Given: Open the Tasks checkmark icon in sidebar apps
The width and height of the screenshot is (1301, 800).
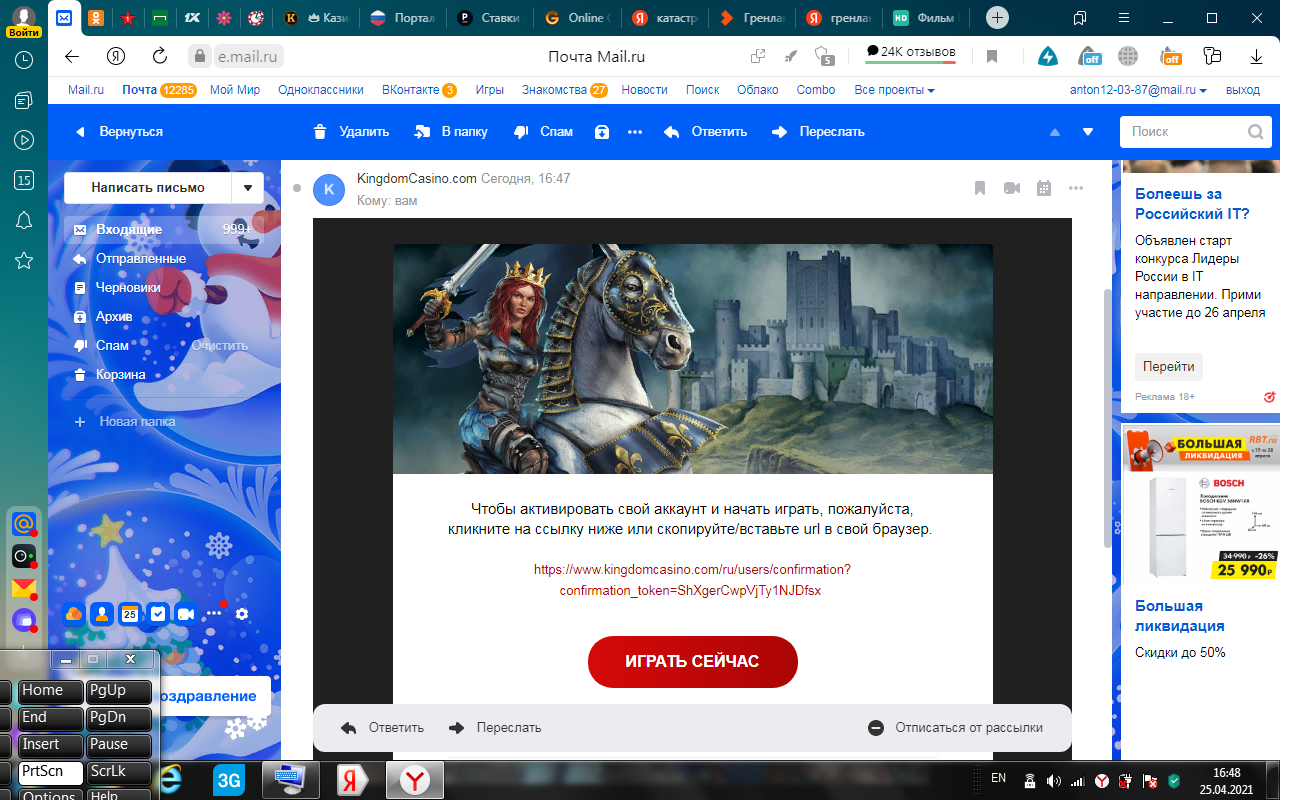Looking at the screenshot, I should point(158,614).
